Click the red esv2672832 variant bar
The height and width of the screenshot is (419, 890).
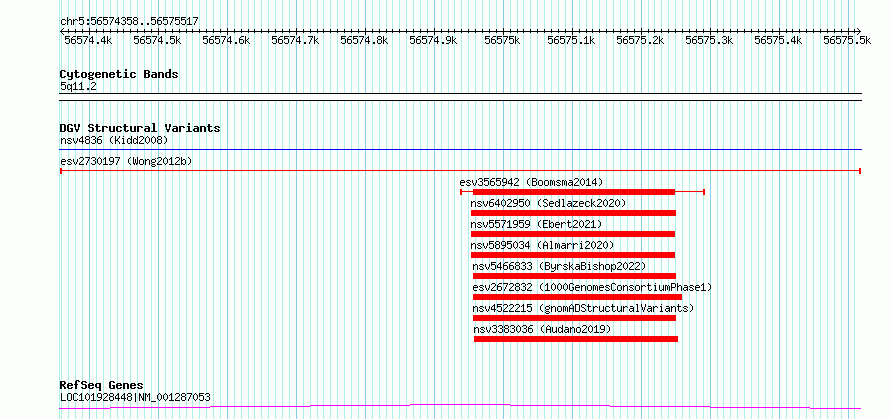pyautogui.click(x=577, y=297)
